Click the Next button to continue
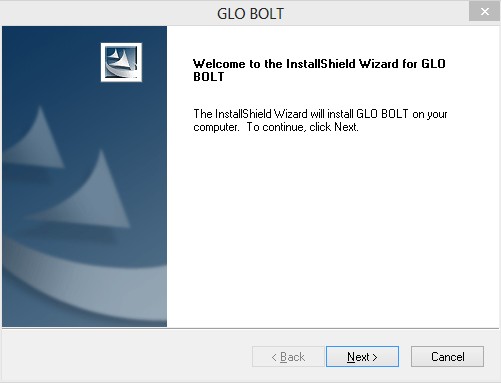This screenshot has width=501, height=383. coord(362,357)
